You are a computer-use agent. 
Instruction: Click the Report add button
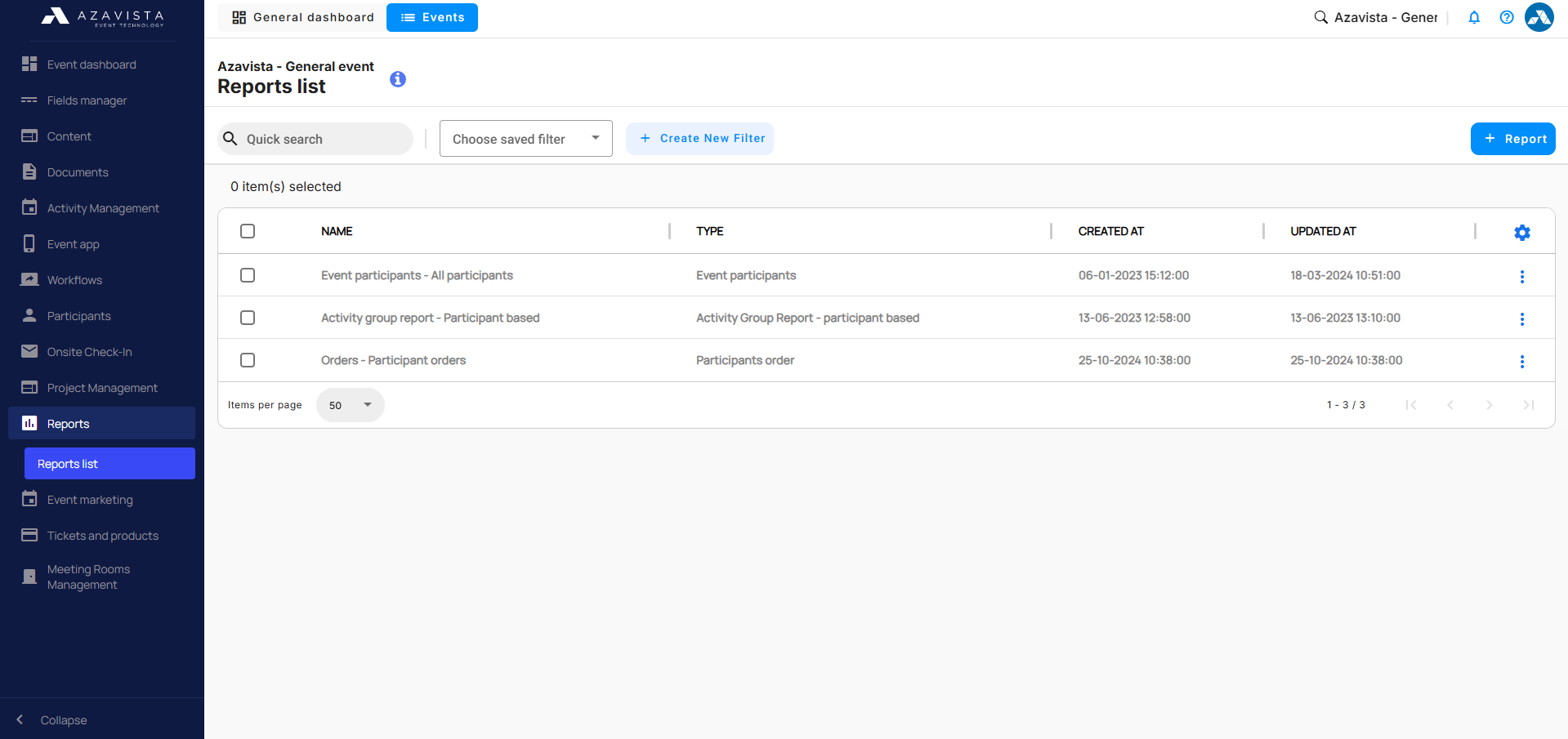pos(1513,139)
